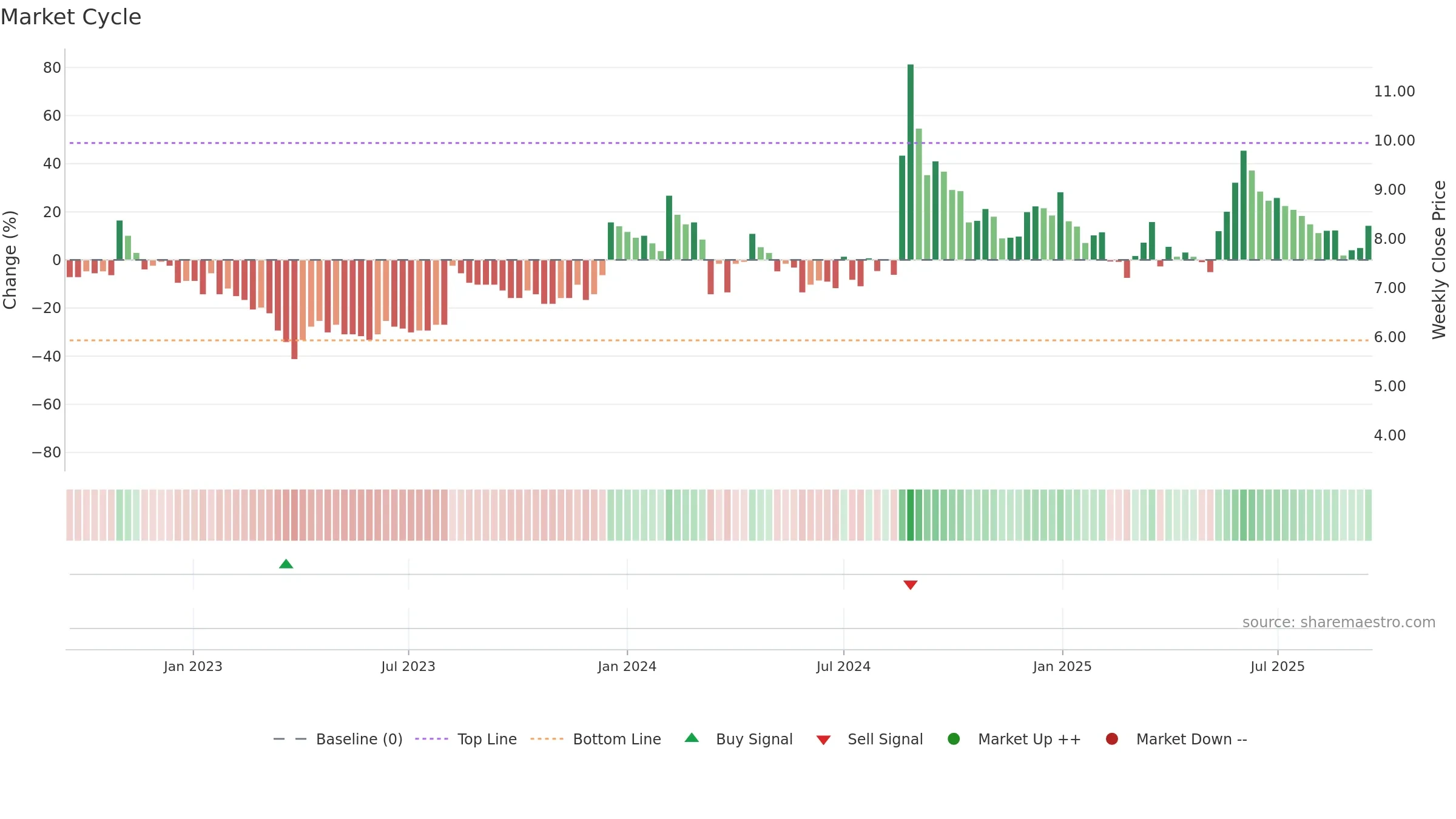Click the 80 label on the change axis
1456x819 pixels.
point(52,68)
